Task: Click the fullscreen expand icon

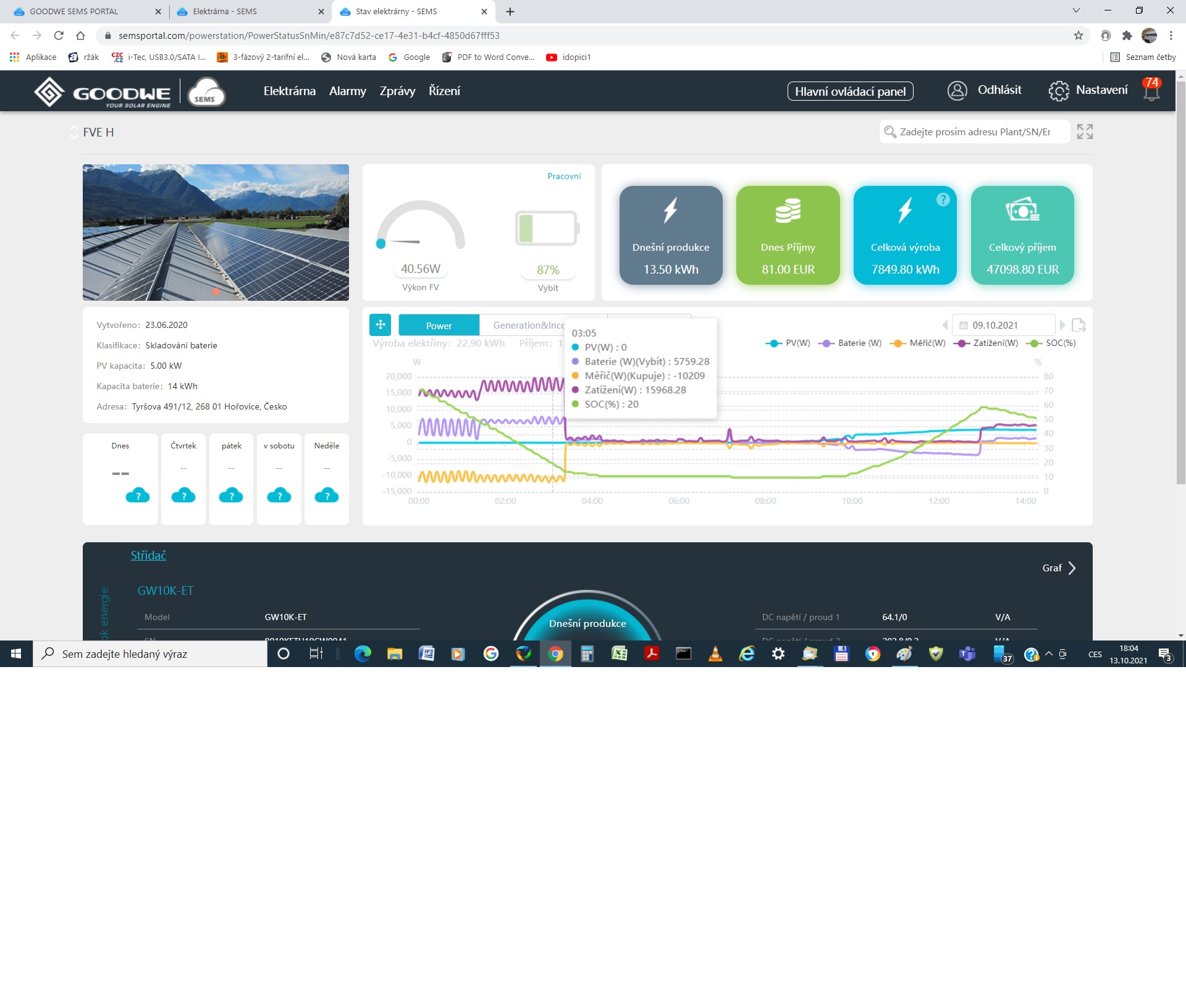Action: point(1085,132)
